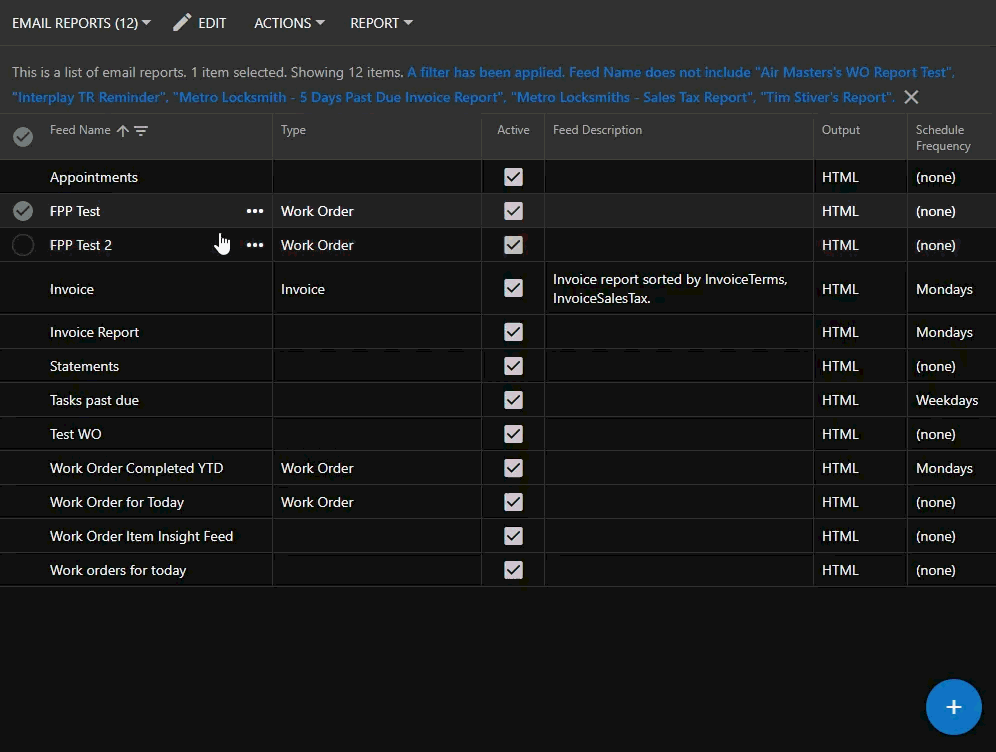Click the Feed Name column header

click(x=80, y=130)
